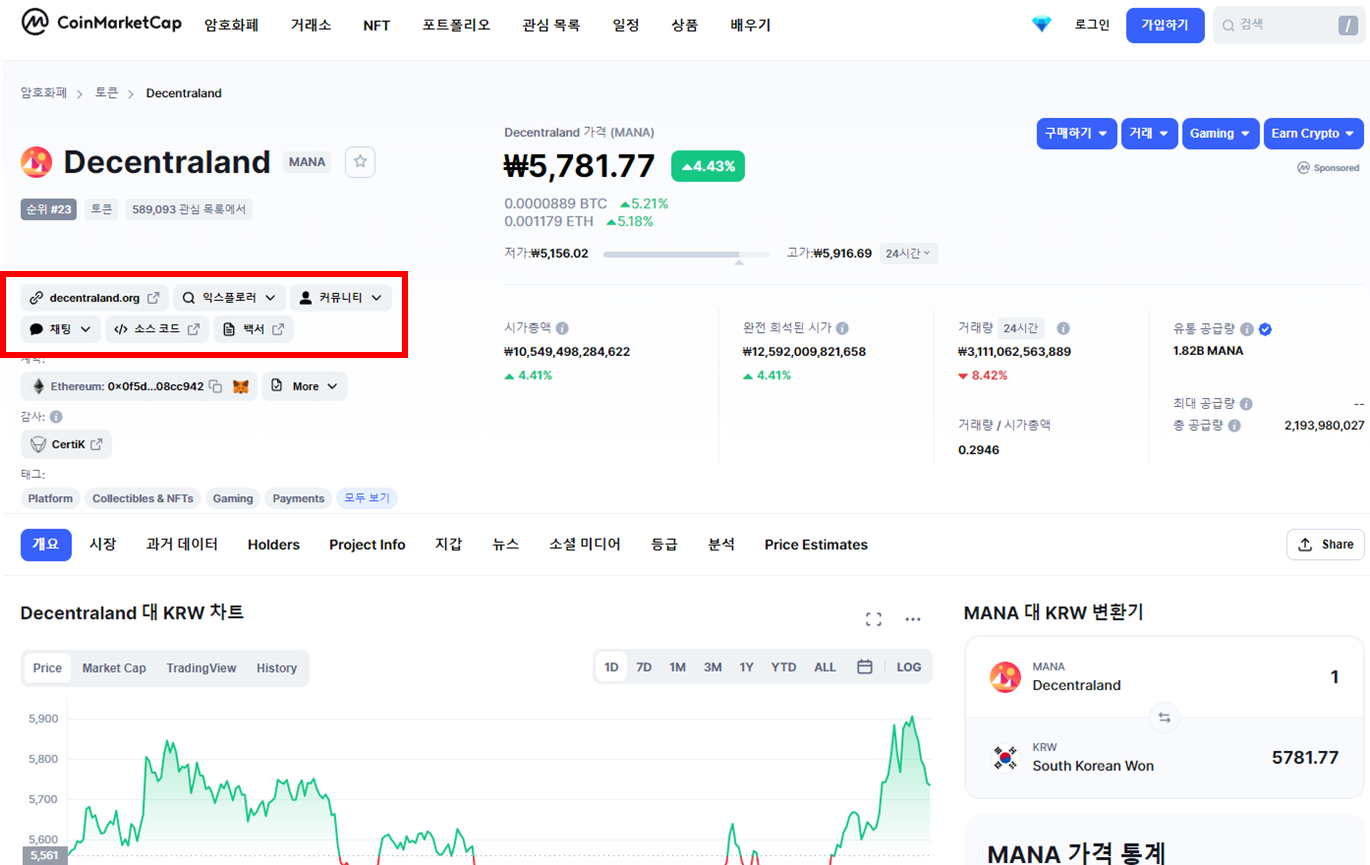Expand the 커뮤니티 dropdown
The width and height of the screenshot is (1370, 865).
[341, 298]
